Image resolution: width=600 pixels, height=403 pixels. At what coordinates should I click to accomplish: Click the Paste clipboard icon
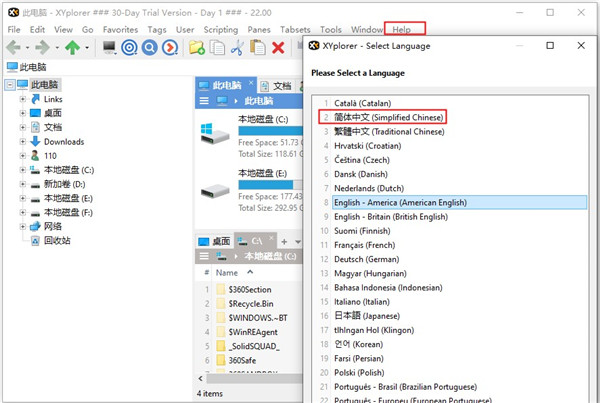click(x=258, y=47)
